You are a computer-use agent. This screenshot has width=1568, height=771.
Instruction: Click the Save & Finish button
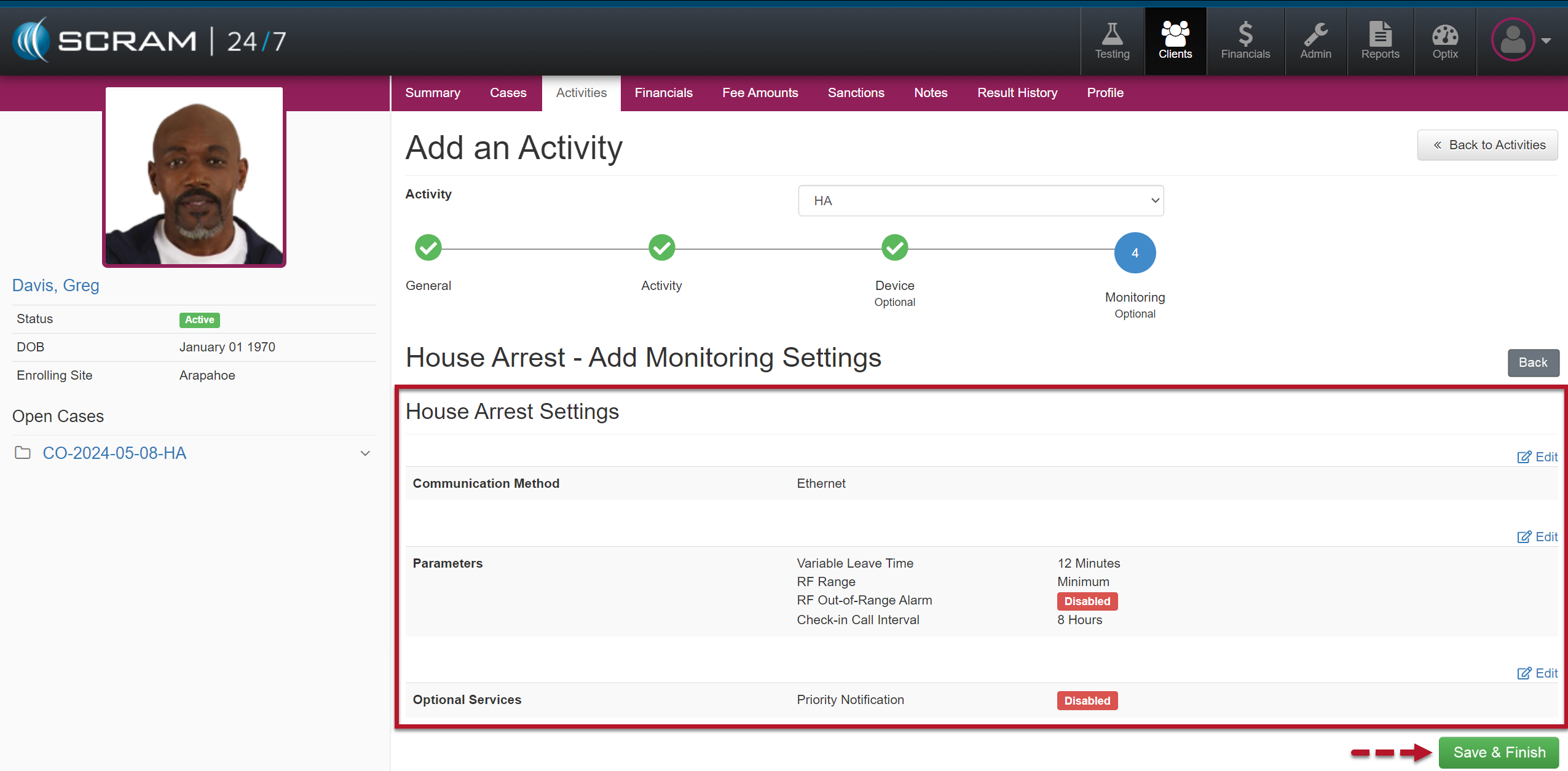[1499, 753]
